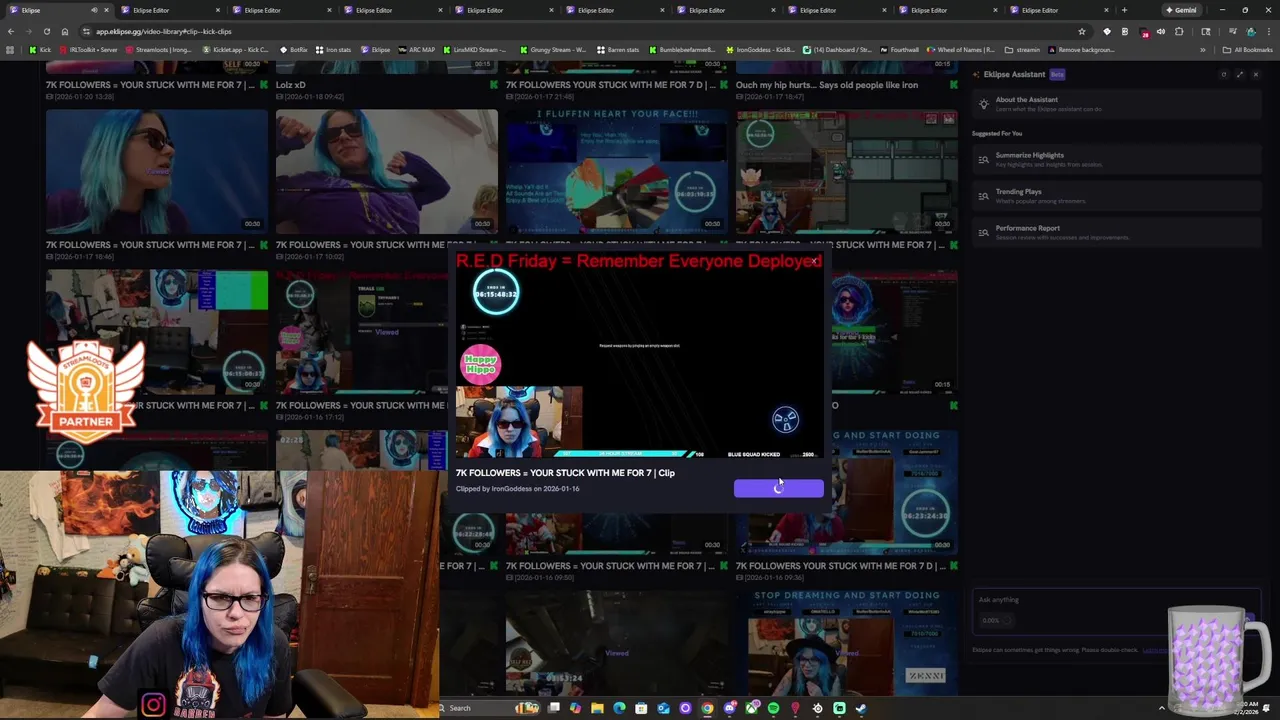Go to browser home page

click(x=65, y=31)
